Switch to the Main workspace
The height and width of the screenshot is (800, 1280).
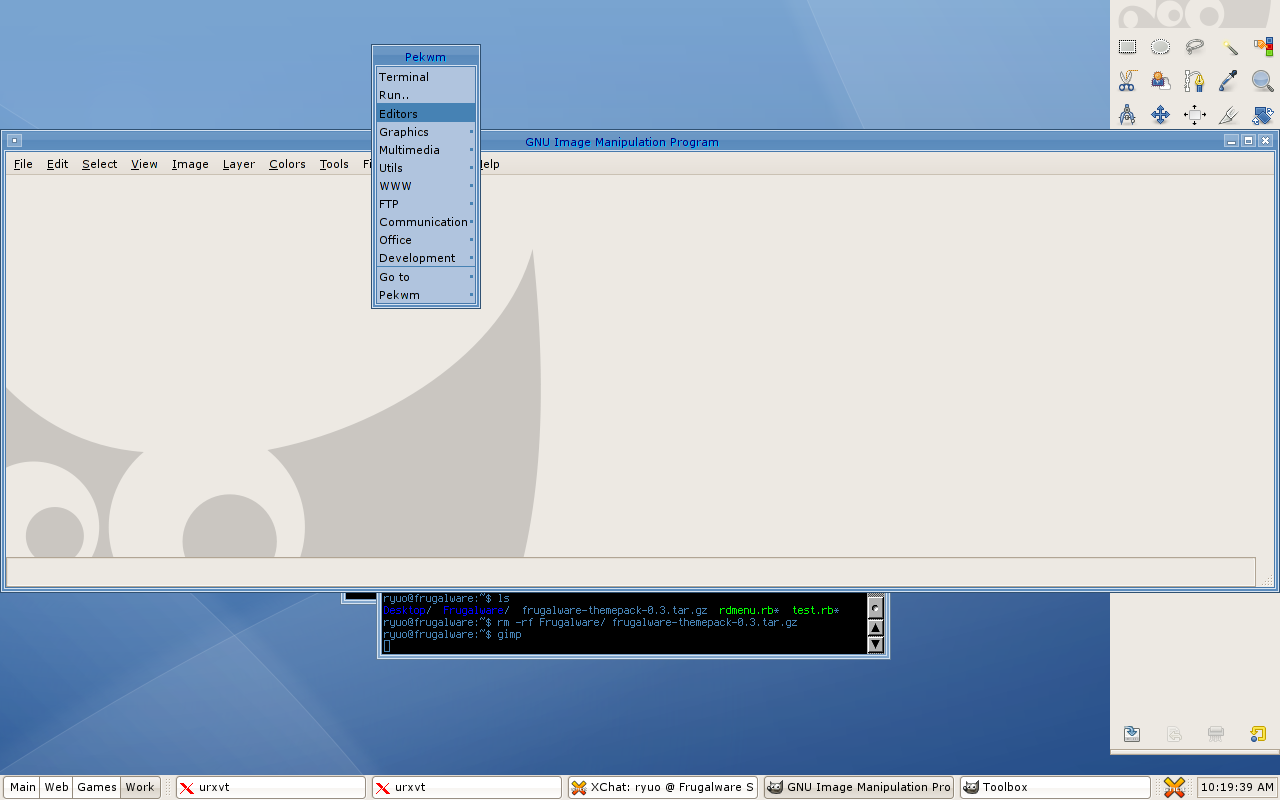[23, 787]
